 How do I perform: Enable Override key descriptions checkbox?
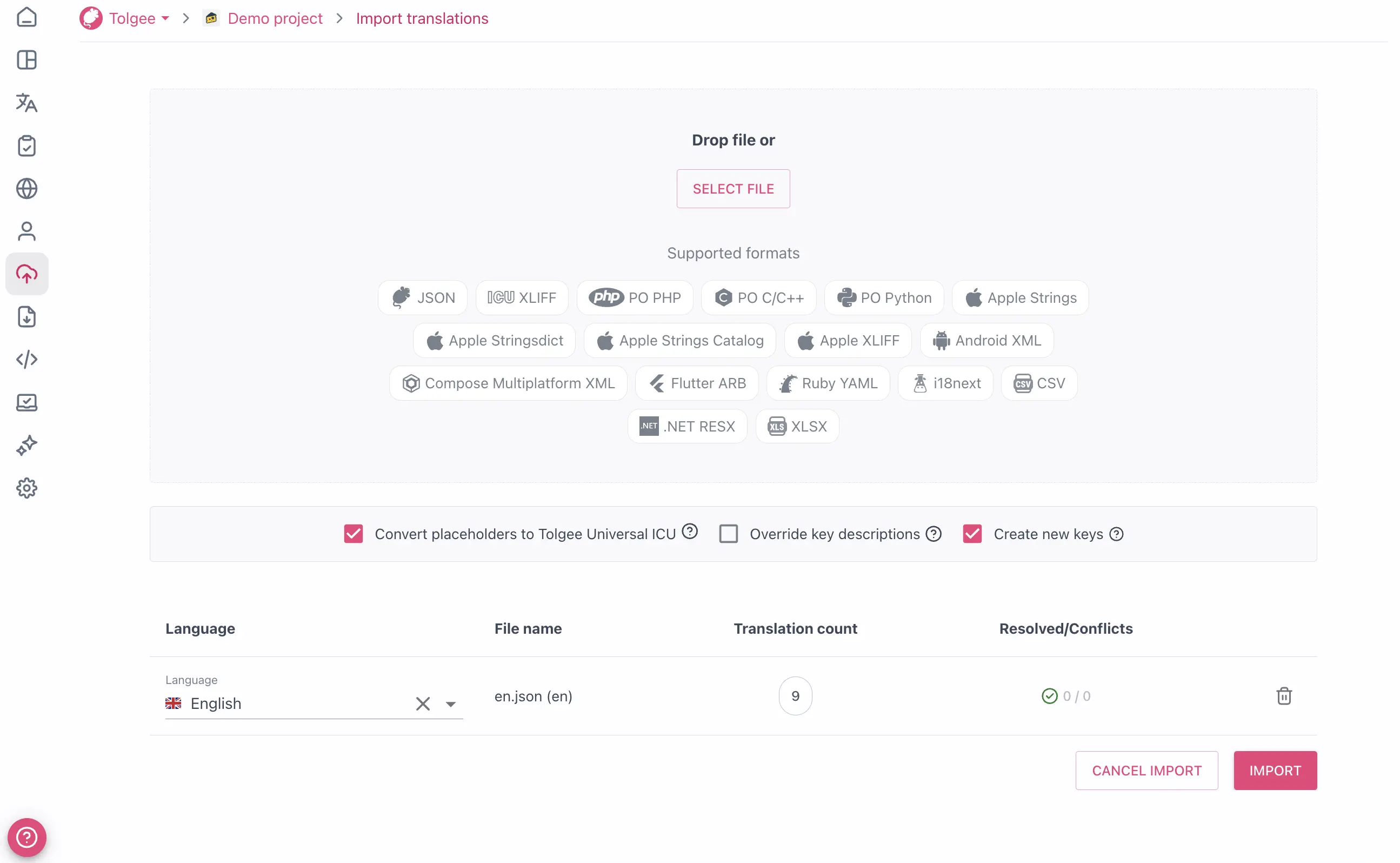[x=728, y=534]
